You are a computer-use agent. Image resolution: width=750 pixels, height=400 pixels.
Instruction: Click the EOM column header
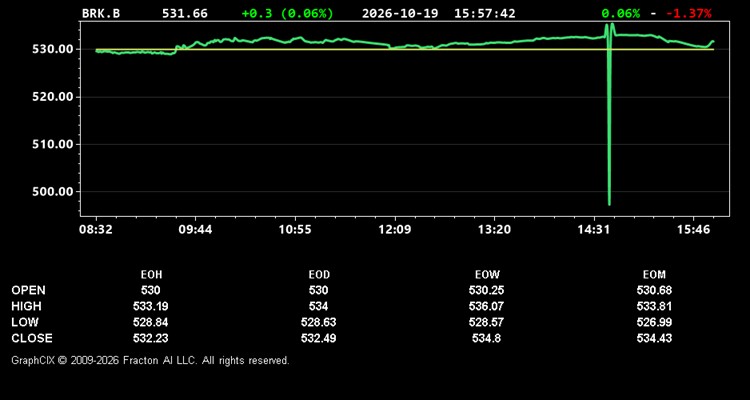(654, 275)
